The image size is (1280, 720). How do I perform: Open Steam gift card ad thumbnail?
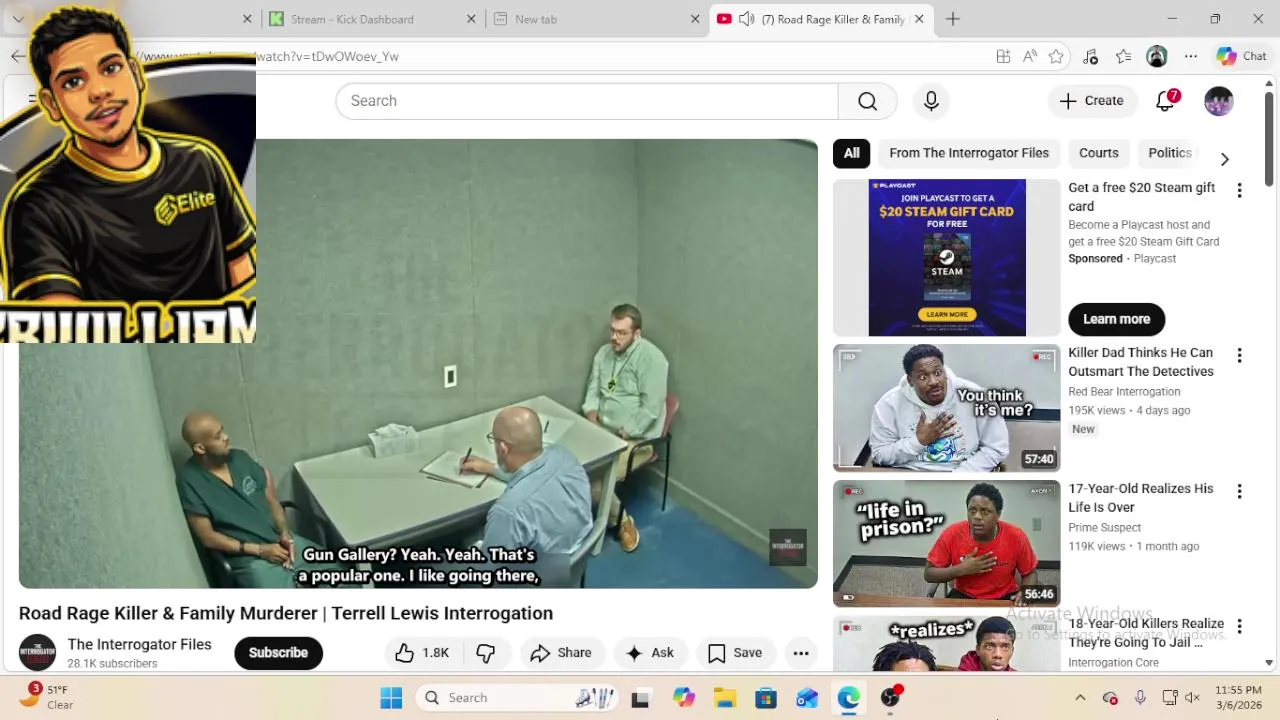coord(946,258)
